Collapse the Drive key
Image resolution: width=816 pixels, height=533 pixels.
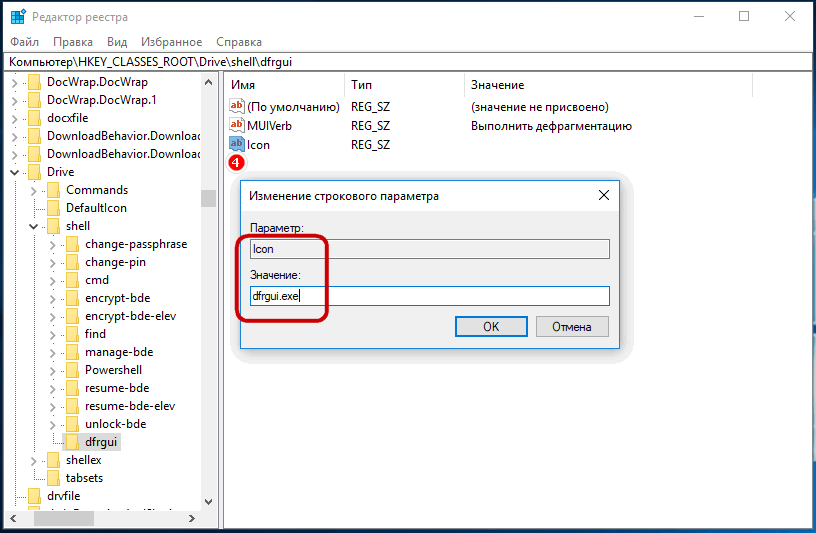pyautogui.click(x=15, y=172)
